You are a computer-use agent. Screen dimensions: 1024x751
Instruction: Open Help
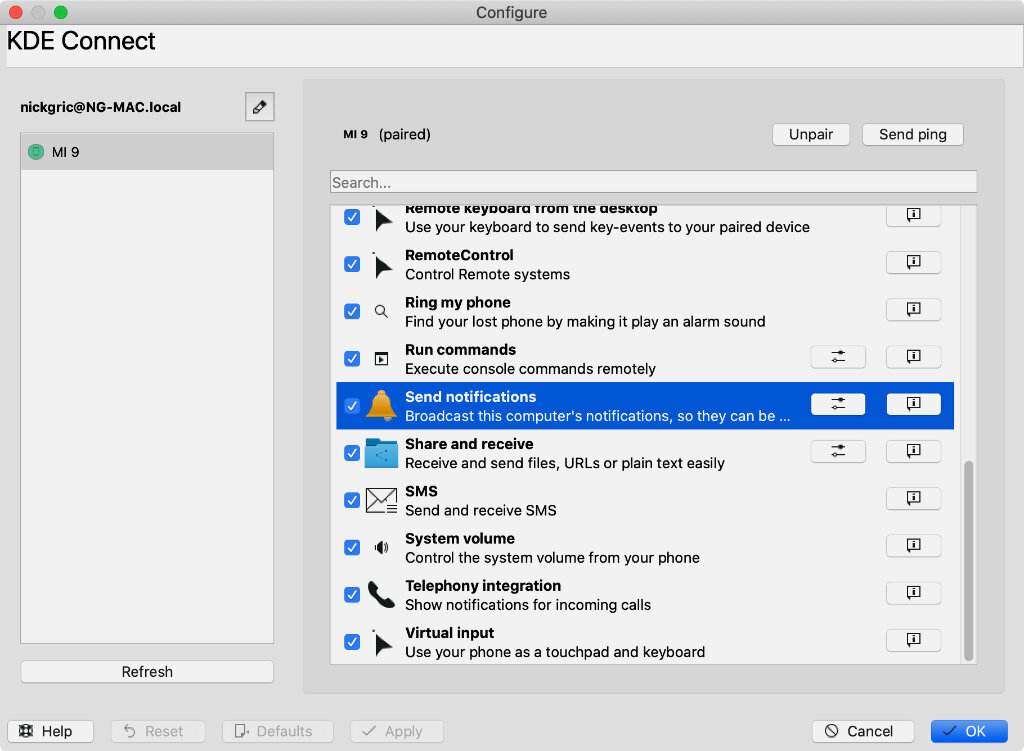(x=50, y=731)
